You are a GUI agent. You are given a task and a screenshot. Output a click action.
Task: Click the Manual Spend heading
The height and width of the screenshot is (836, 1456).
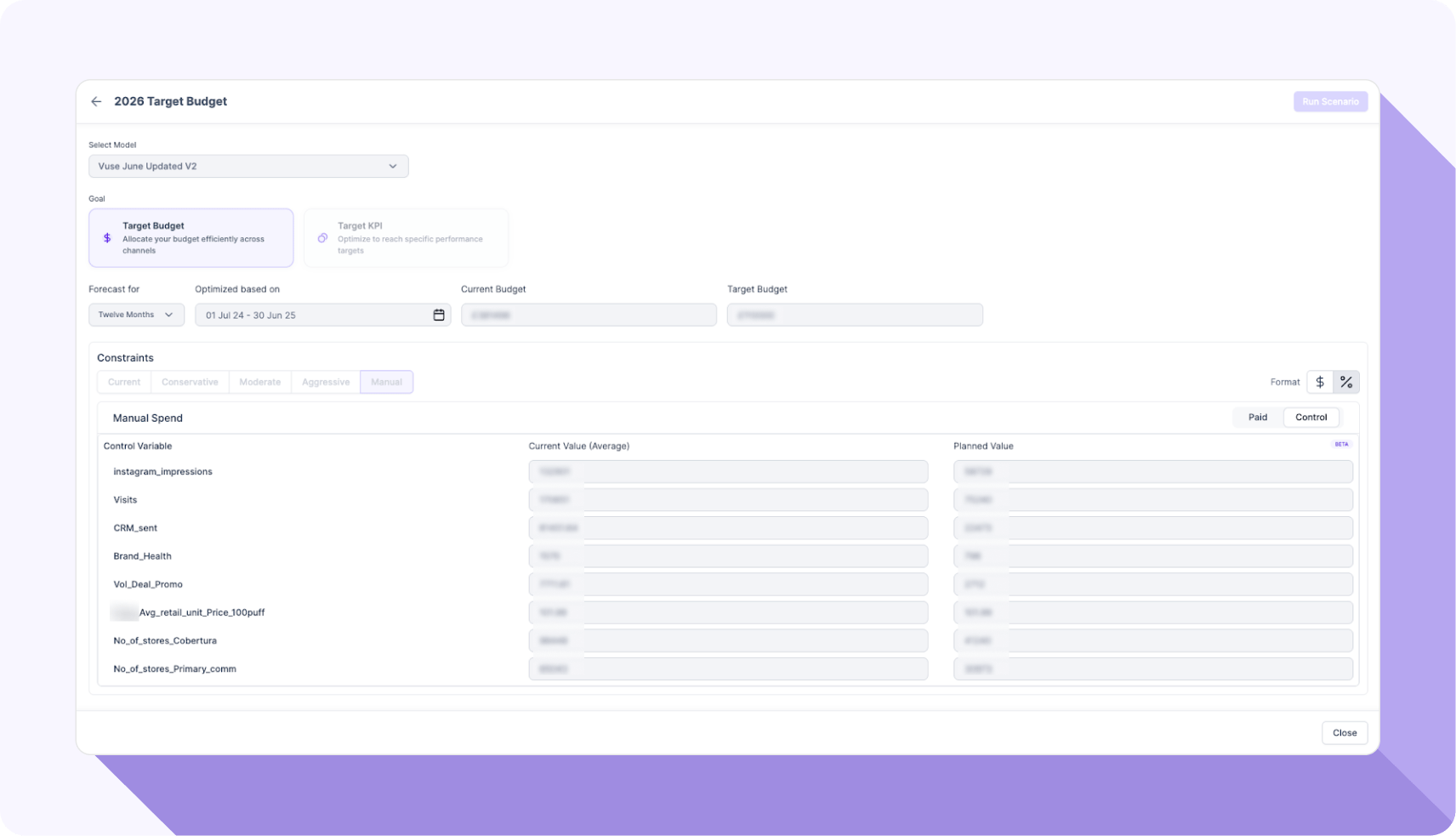pyautogui.click(x=148, y=418)
